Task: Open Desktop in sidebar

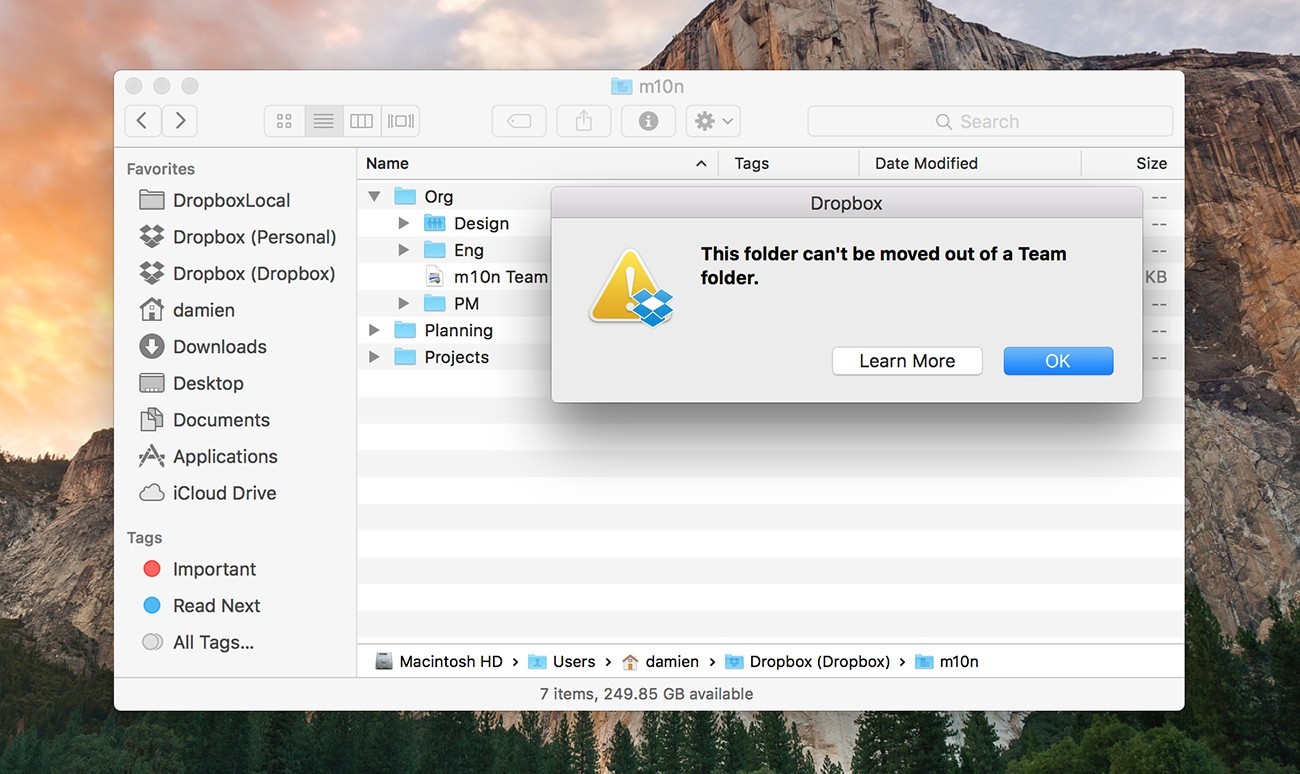Action: coord(191,383)
